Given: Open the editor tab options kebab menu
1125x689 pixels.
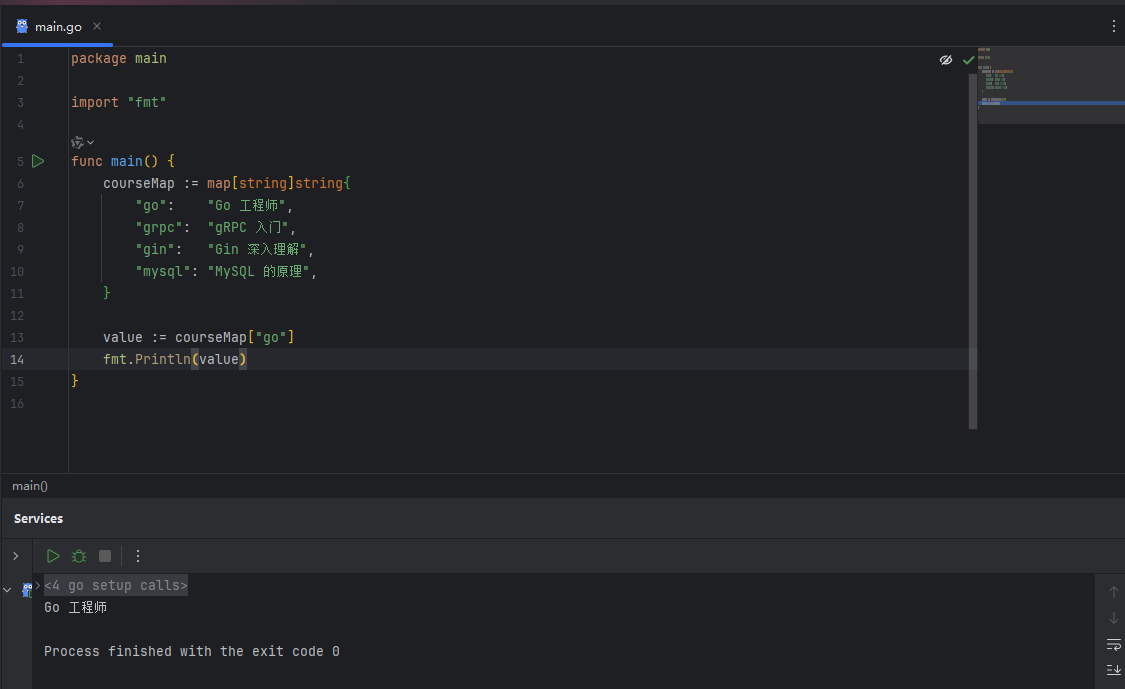Looking at the screenshot, I should point(1114,27).
